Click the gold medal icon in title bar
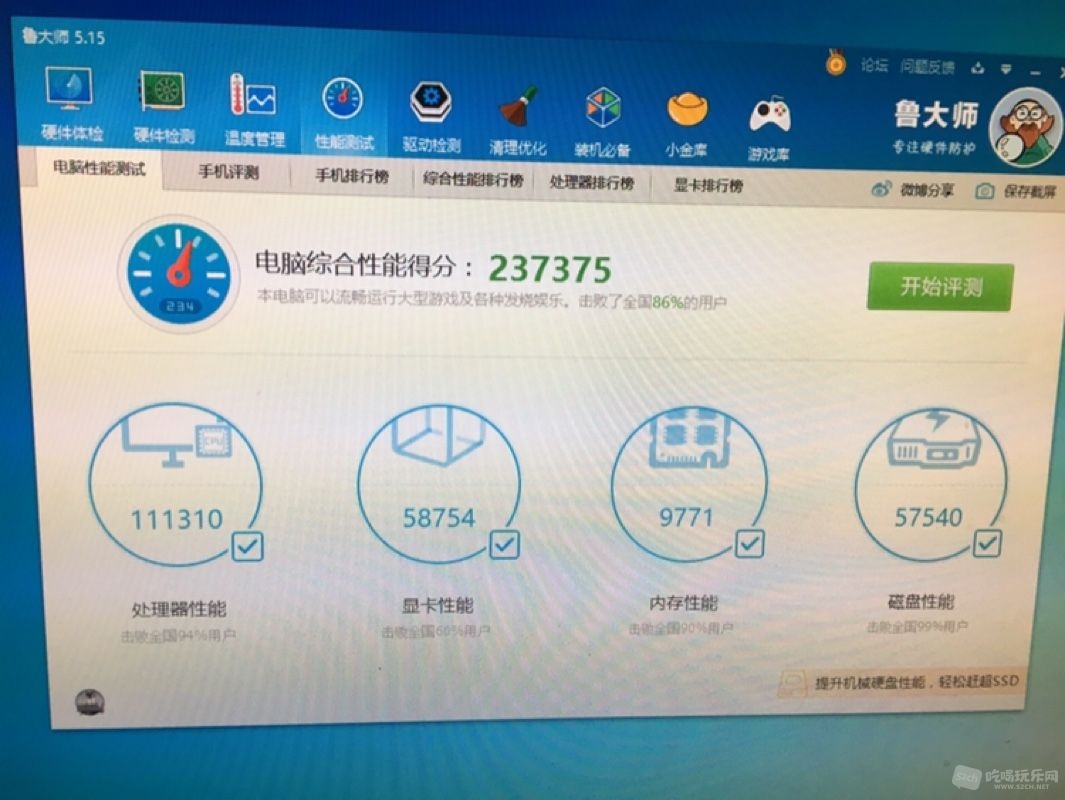 835,63
